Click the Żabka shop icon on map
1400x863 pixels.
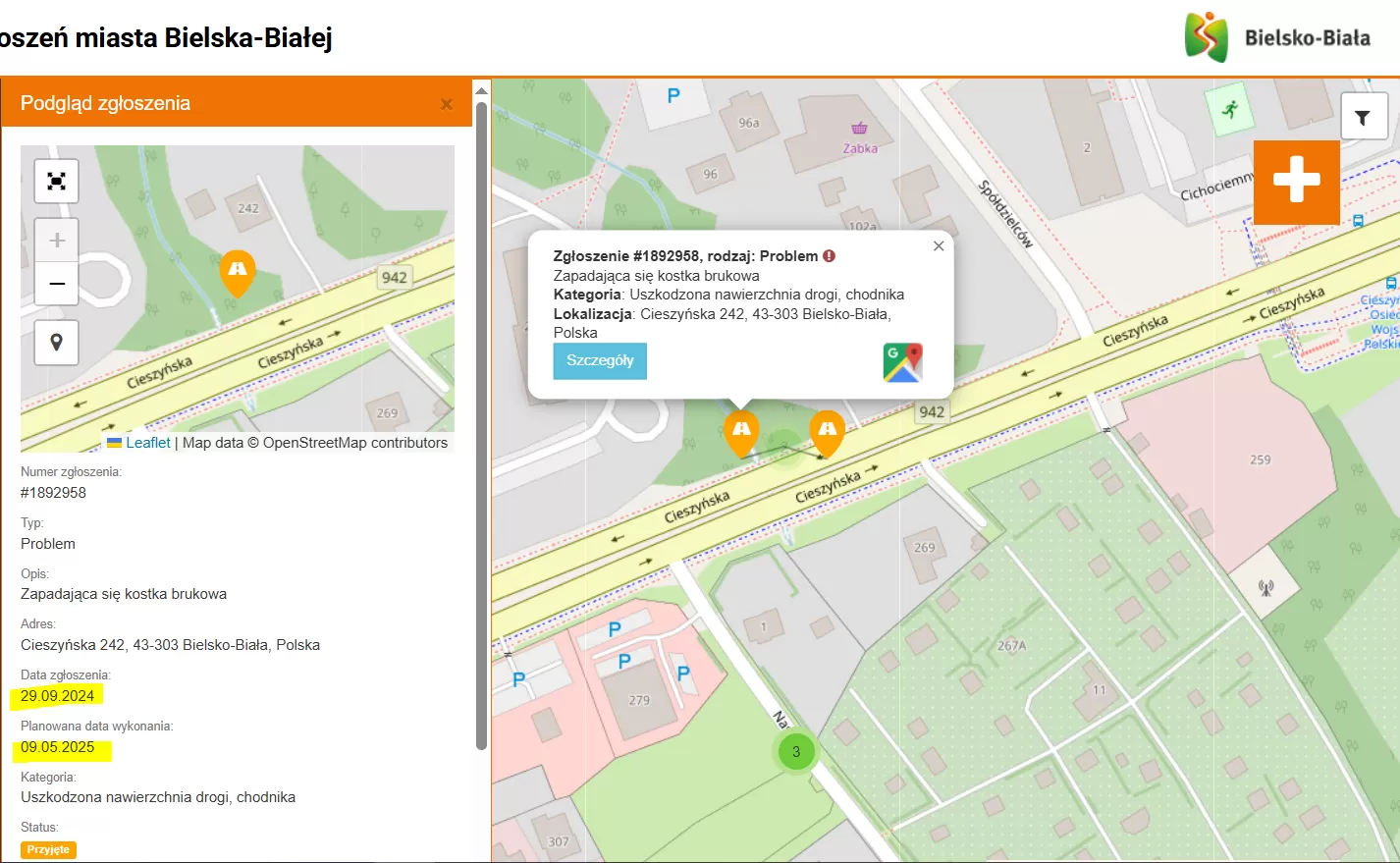click(859, 129)
